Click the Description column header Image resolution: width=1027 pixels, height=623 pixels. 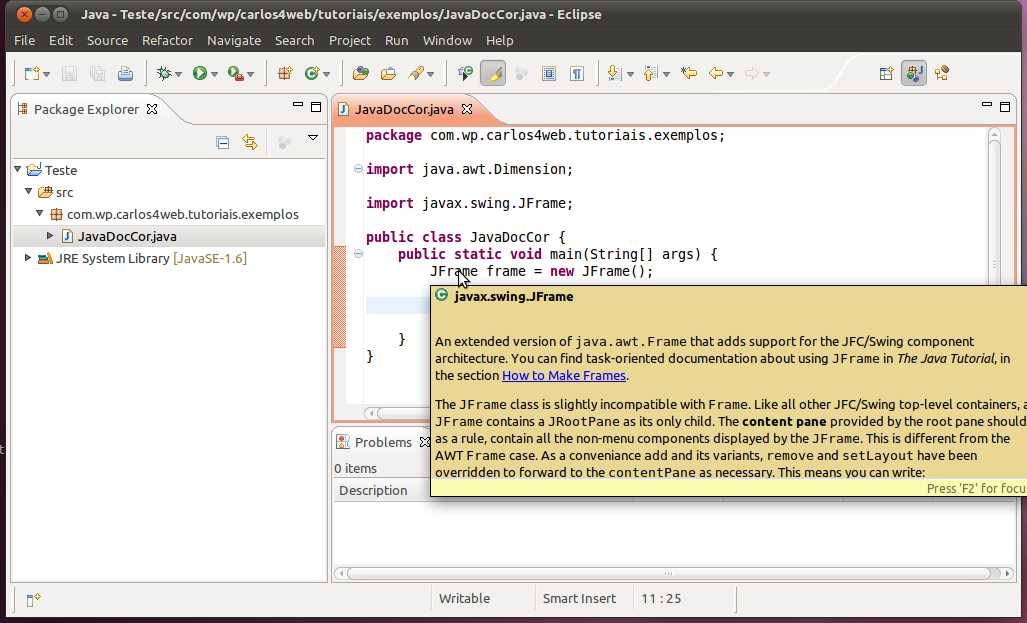(373, 491)
